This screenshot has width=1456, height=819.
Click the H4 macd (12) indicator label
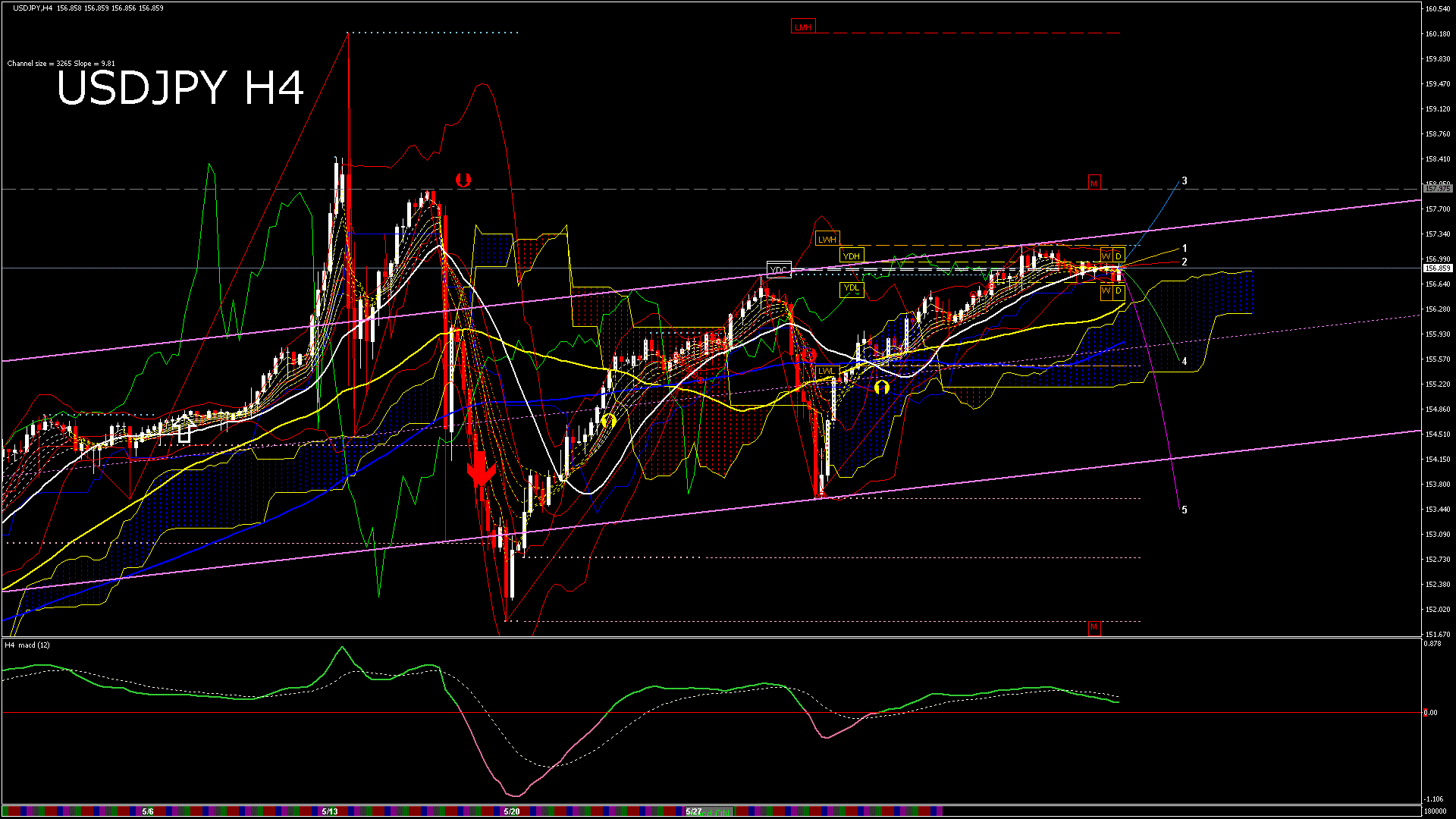coord(27,645)
